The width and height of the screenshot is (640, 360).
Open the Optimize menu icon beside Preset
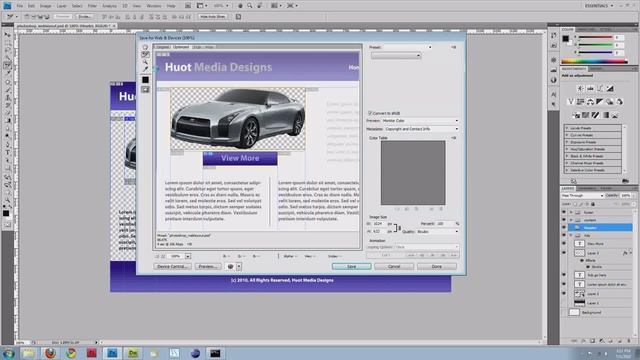pos(453,47)
